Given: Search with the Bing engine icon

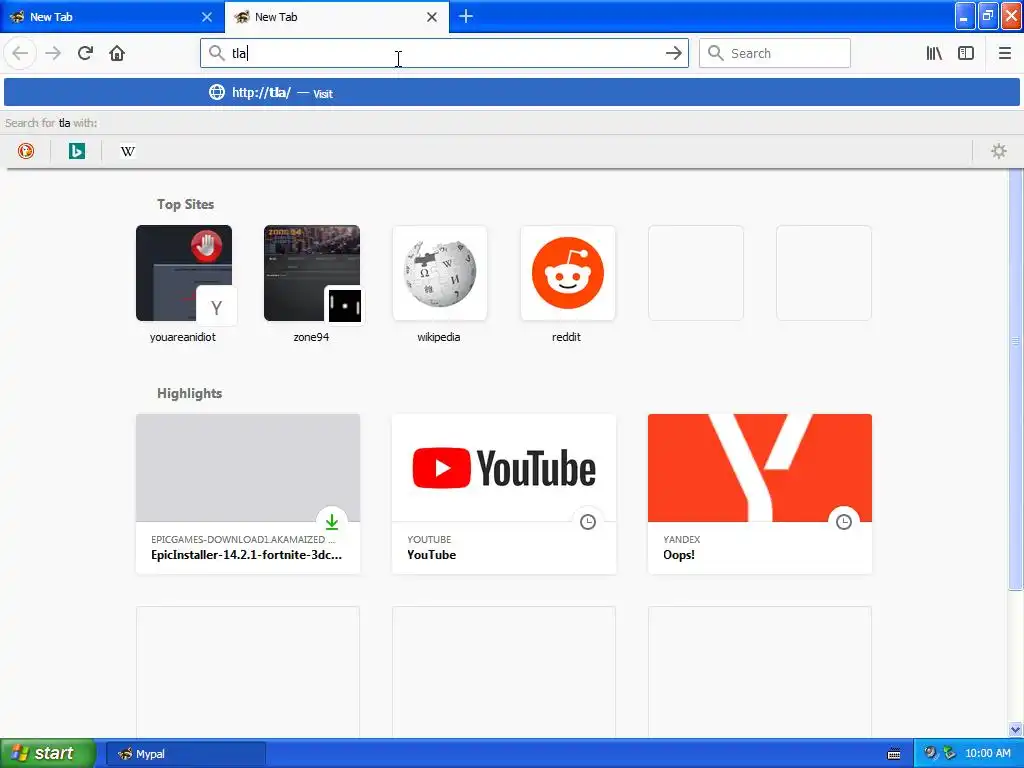Looking at the screenshot, I should (x=76, y=152).
